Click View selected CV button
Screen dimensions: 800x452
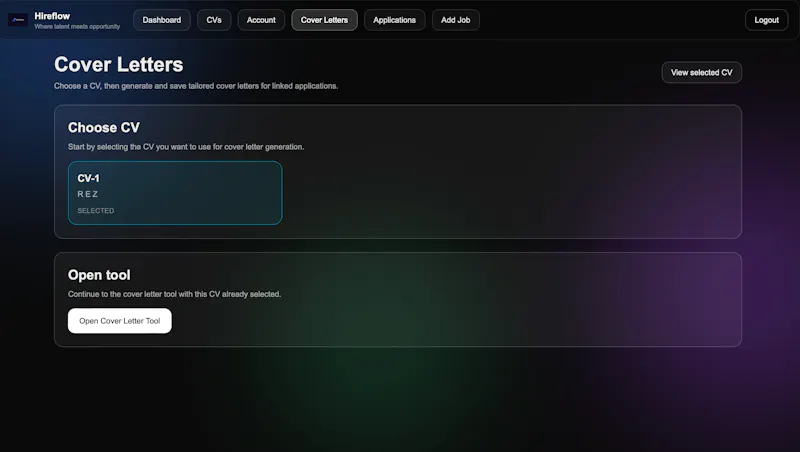point(702,72)
